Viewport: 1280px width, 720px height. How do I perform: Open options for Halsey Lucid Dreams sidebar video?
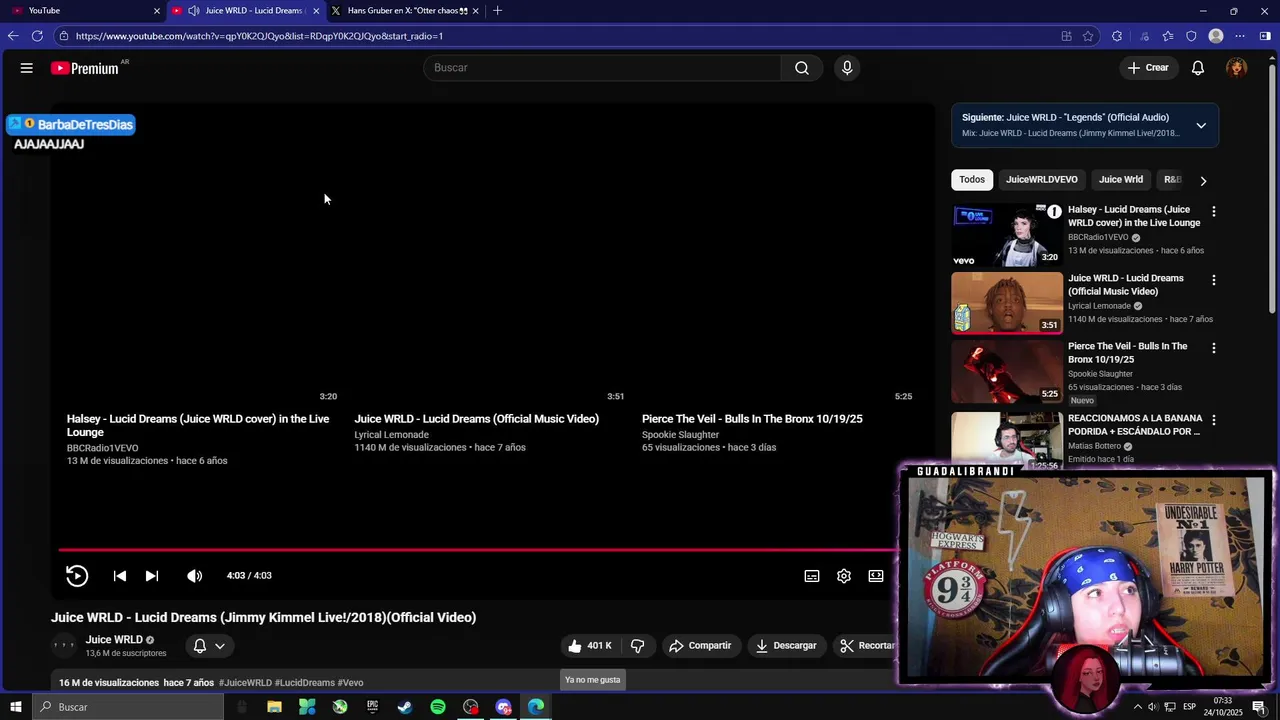pos(1214,212)
